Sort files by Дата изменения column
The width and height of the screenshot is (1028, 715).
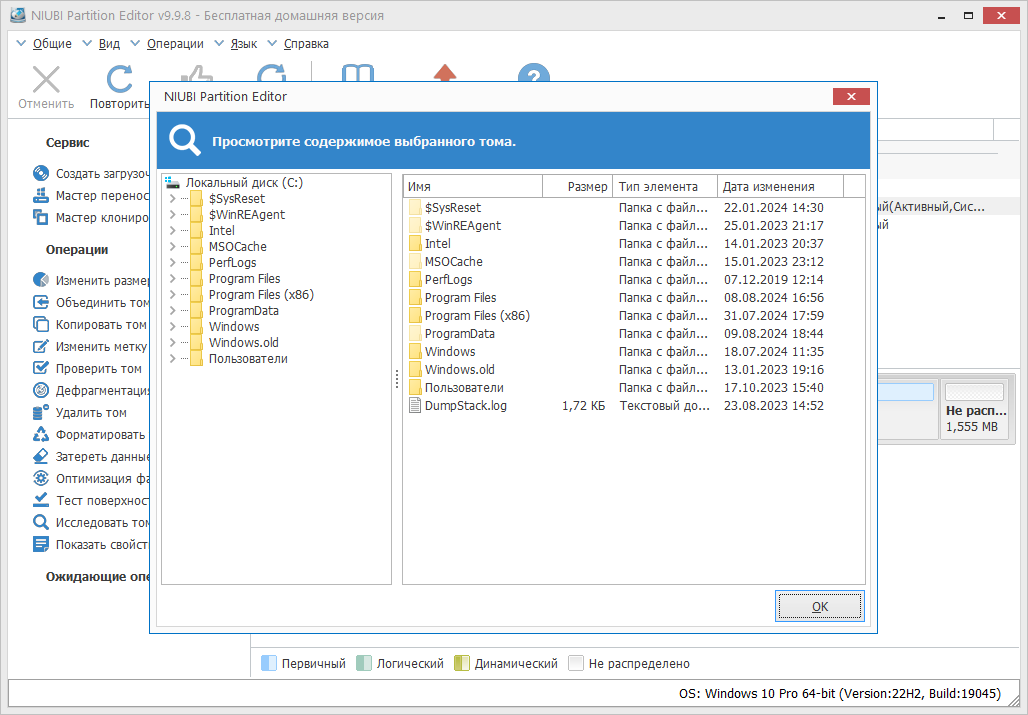tap(780, 187)
